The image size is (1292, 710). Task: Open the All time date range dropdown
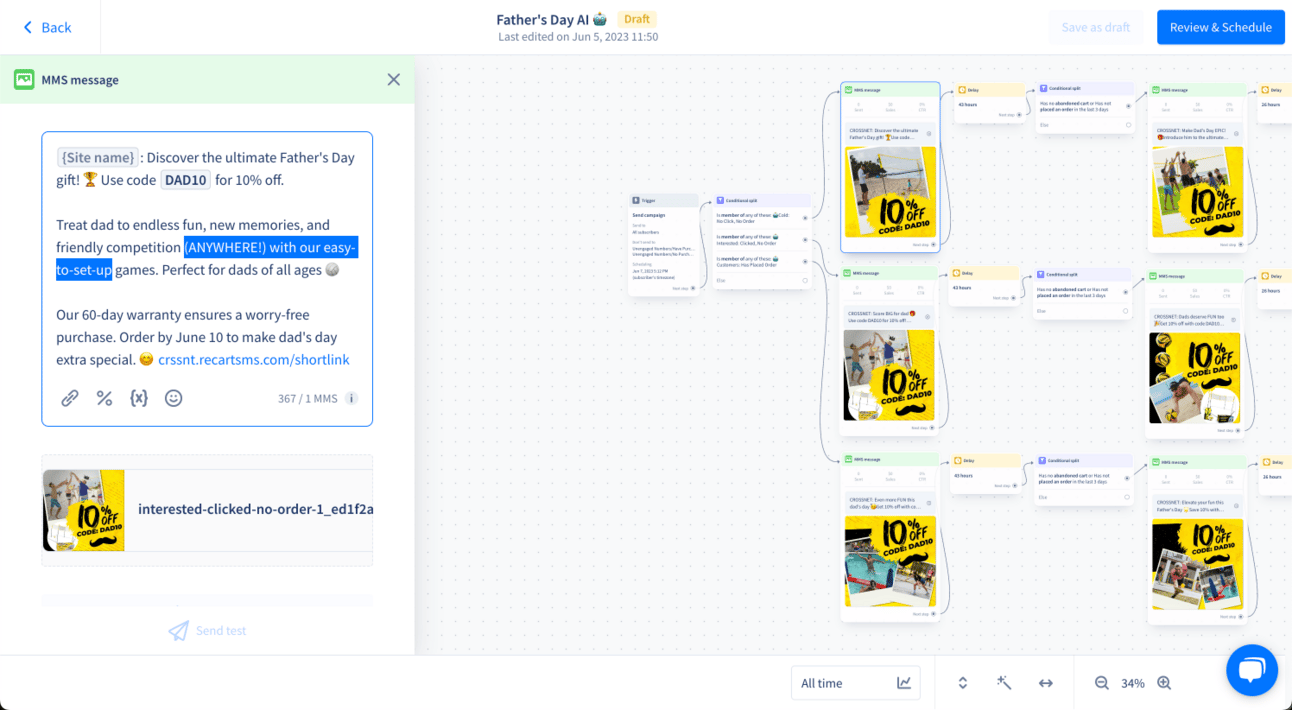pos(855,683)
